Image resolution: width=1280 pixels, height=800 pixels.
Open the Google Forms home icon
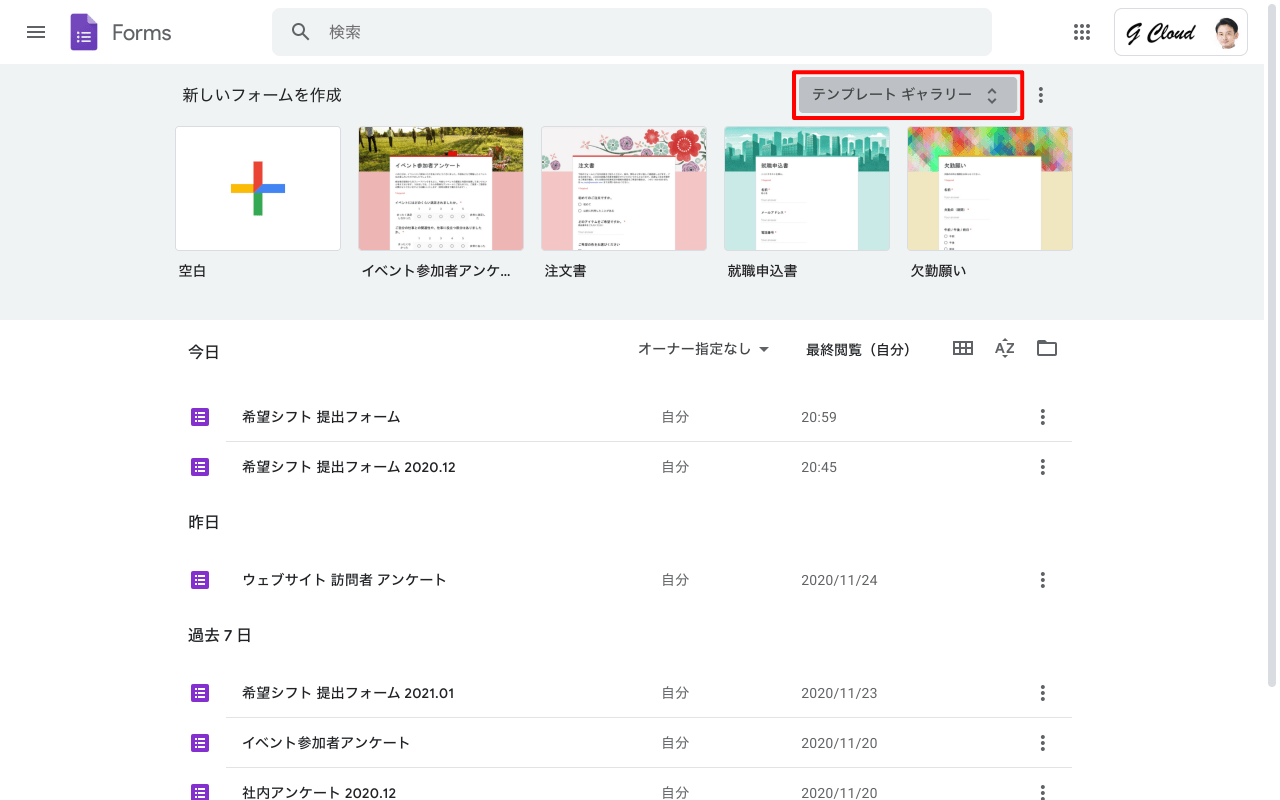click(x=83, y=32)
